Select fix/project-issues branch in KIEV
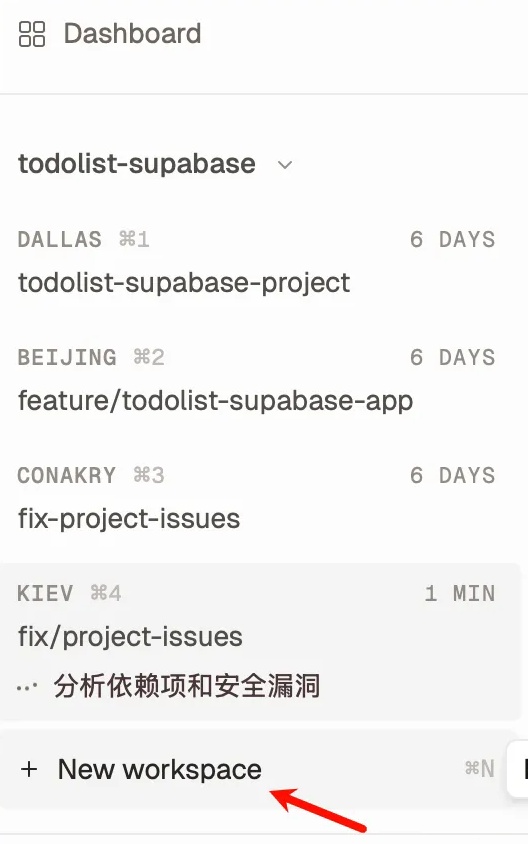The height and width of the screenshot is (844, 528). pos(130,637)
